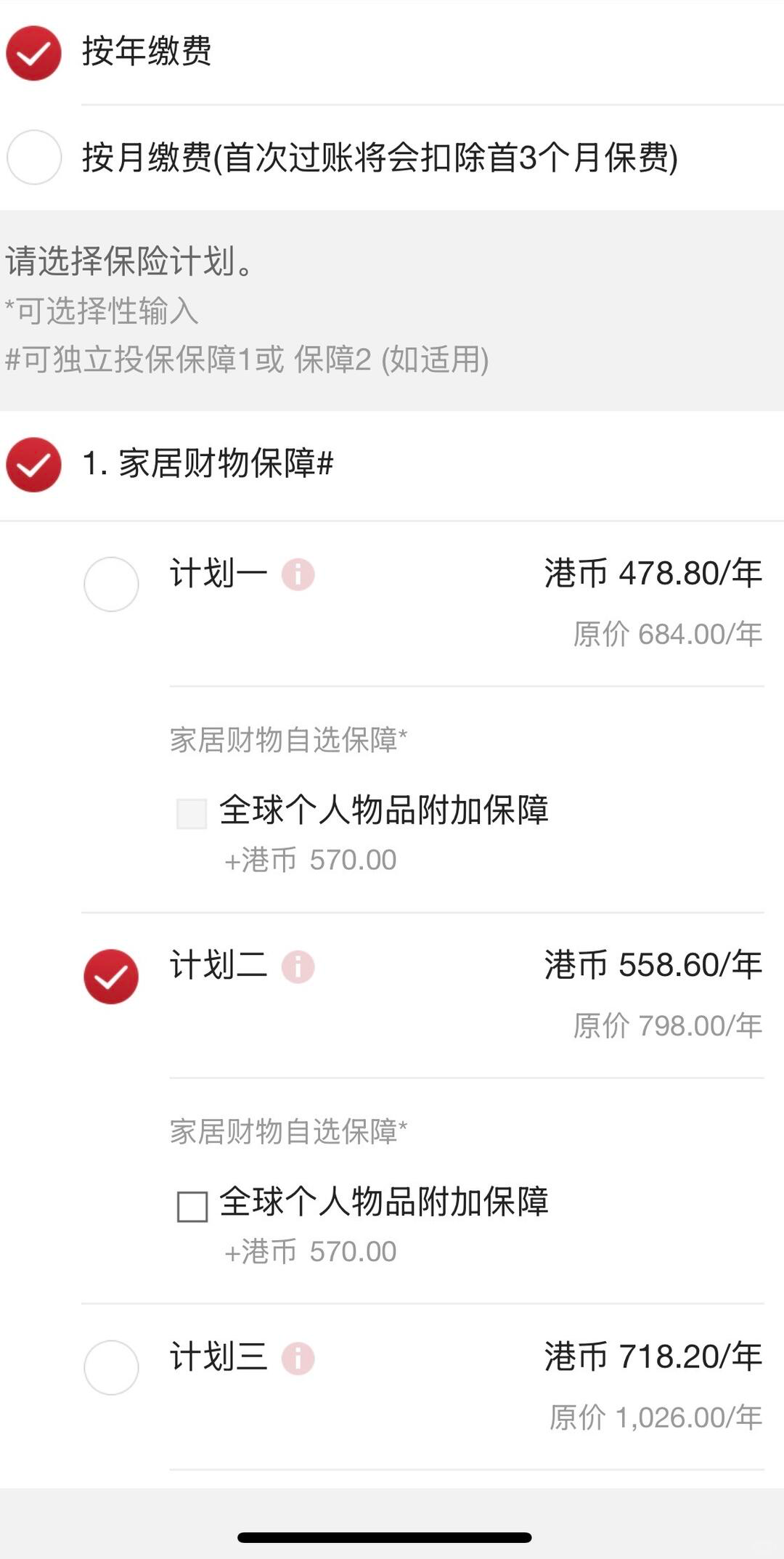Image resolution: width=784 pixels, height=1559 pixels.
Task: Tap 全球个人物品附加保障 label under 计划二
Action: 383,1202
